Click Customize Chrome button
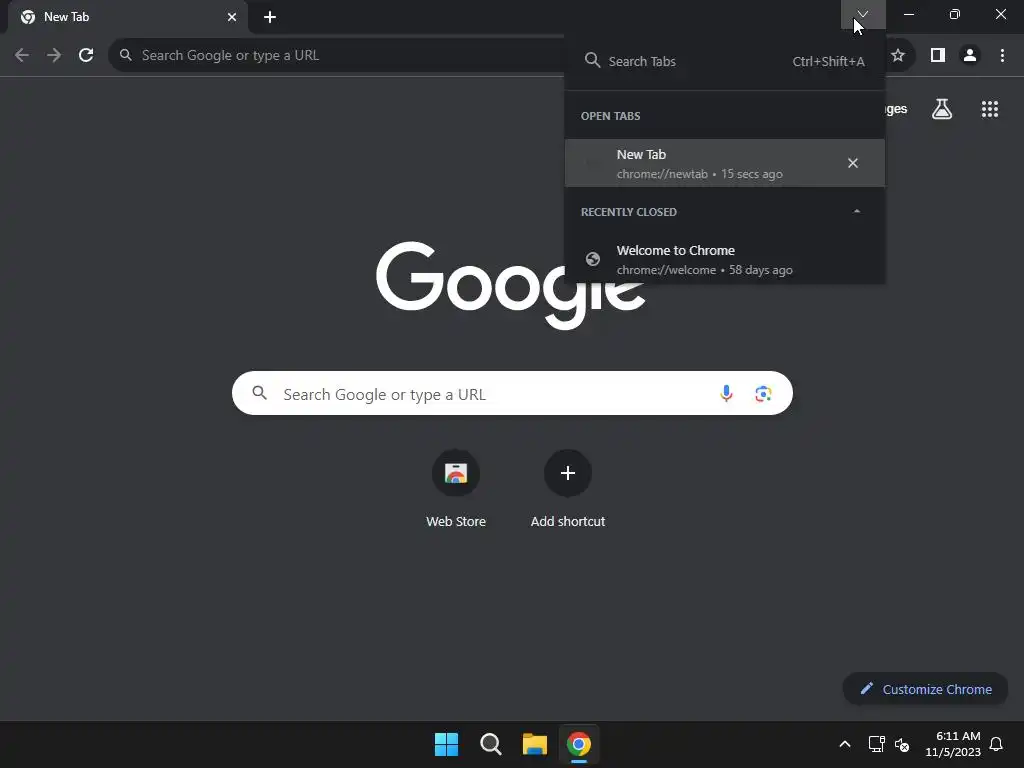 925,689
